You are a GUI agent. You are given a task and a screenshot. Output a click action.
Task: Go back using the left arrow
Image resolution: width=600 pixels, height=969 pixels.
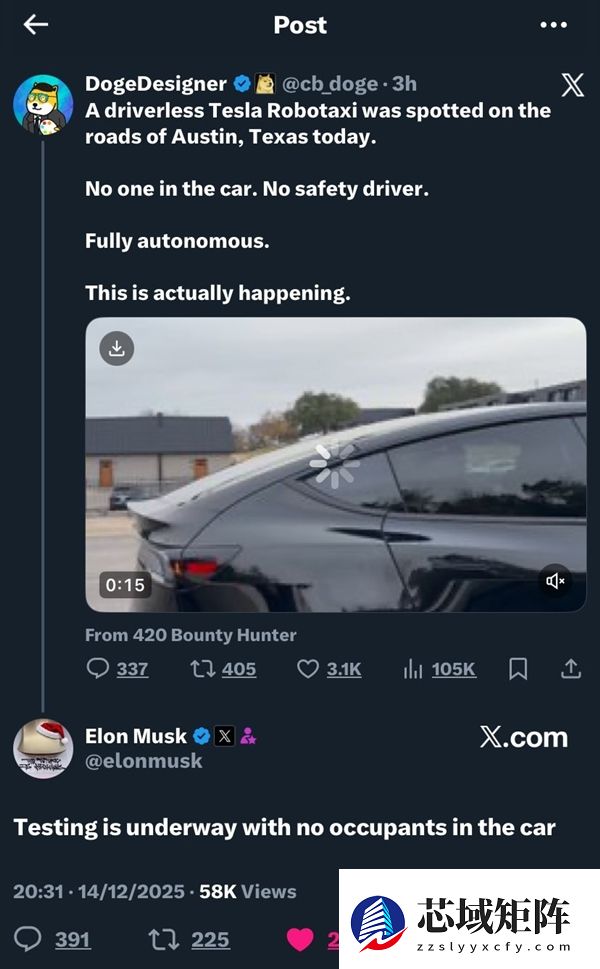click(x=36, y=25)
